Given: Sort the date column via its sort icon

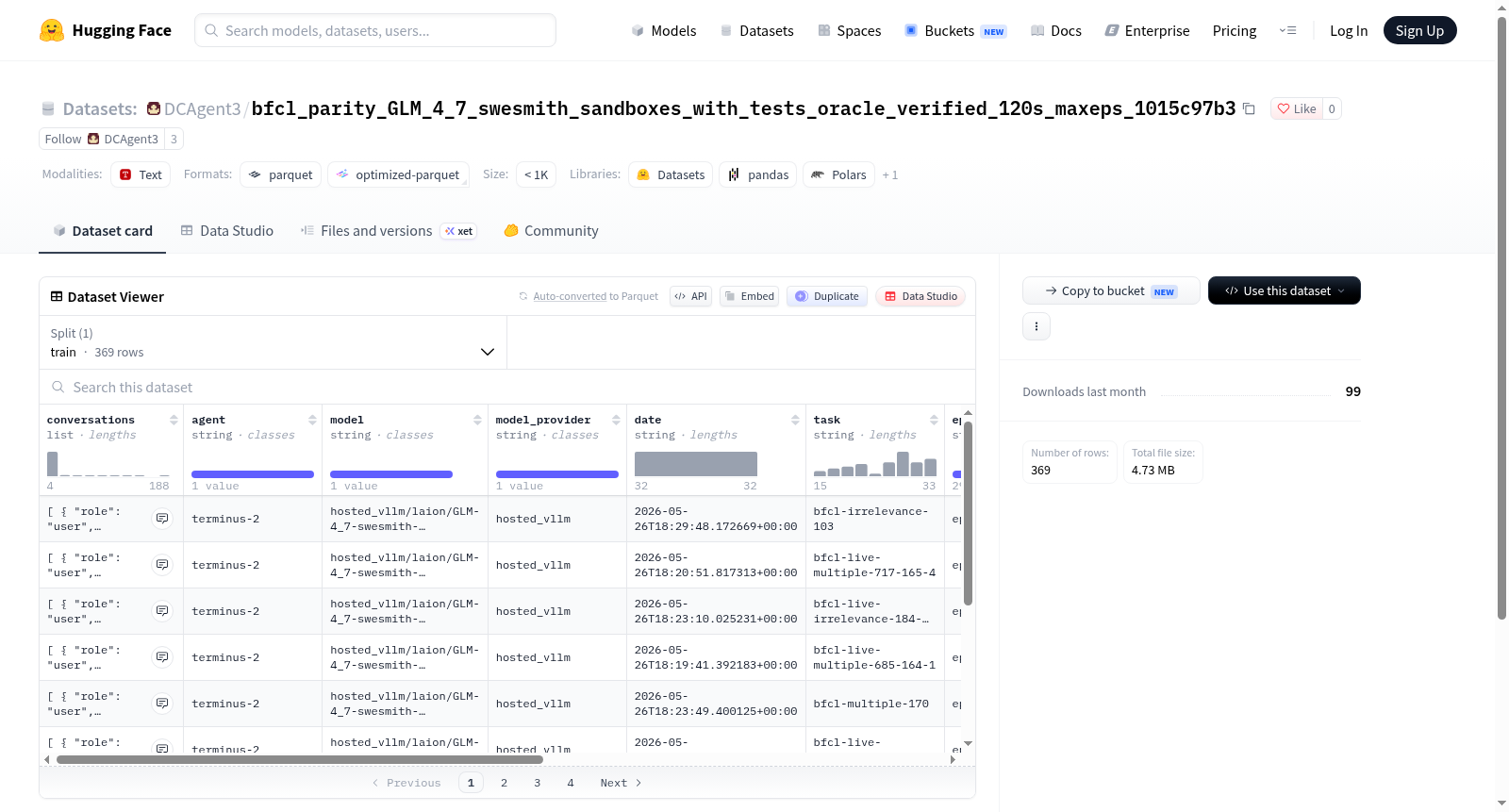Looking at the screenshot, I should tap(795, 420).
